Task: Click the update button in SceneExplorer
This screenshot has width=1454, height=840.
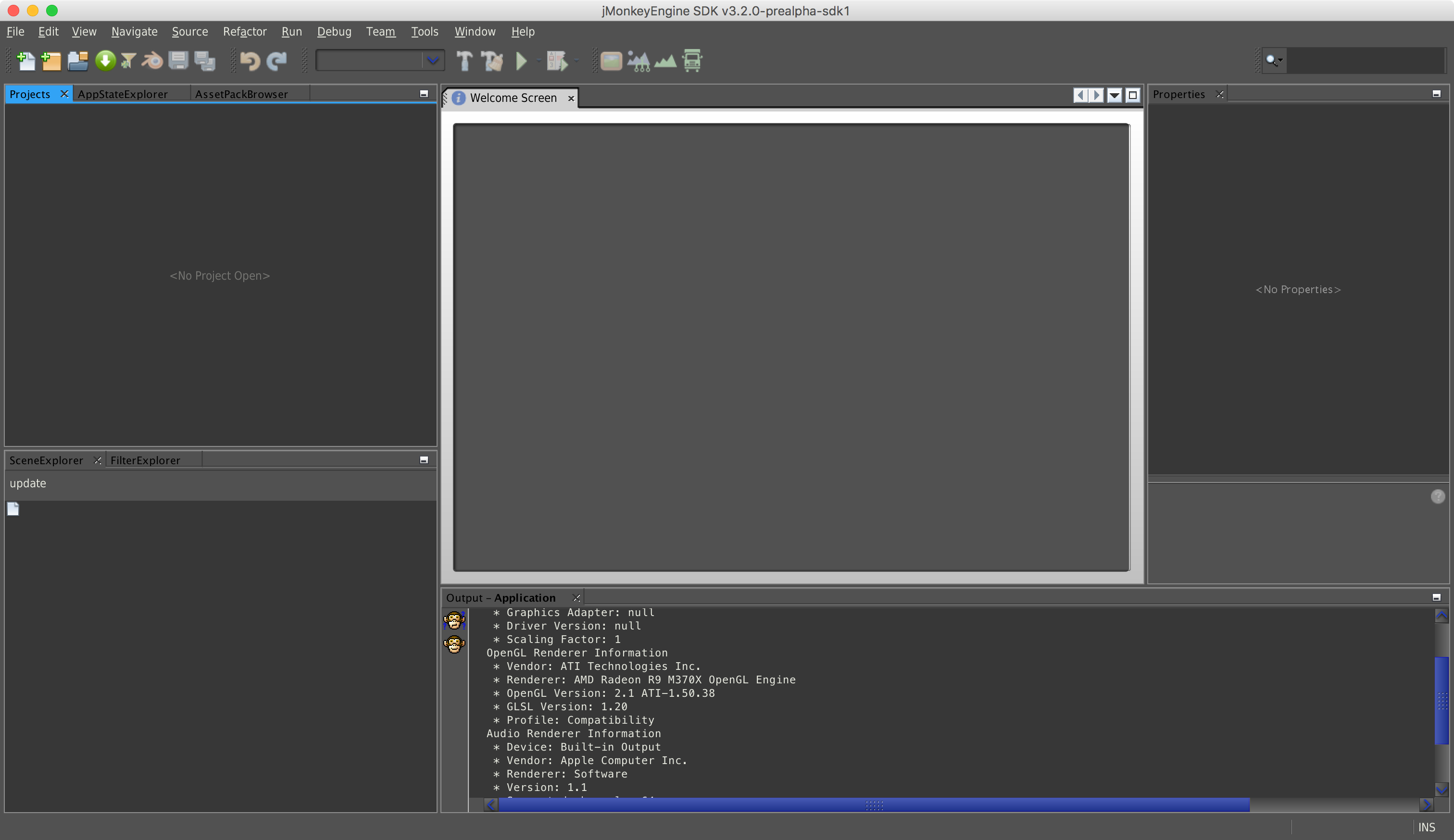Action: pos(28,483)
